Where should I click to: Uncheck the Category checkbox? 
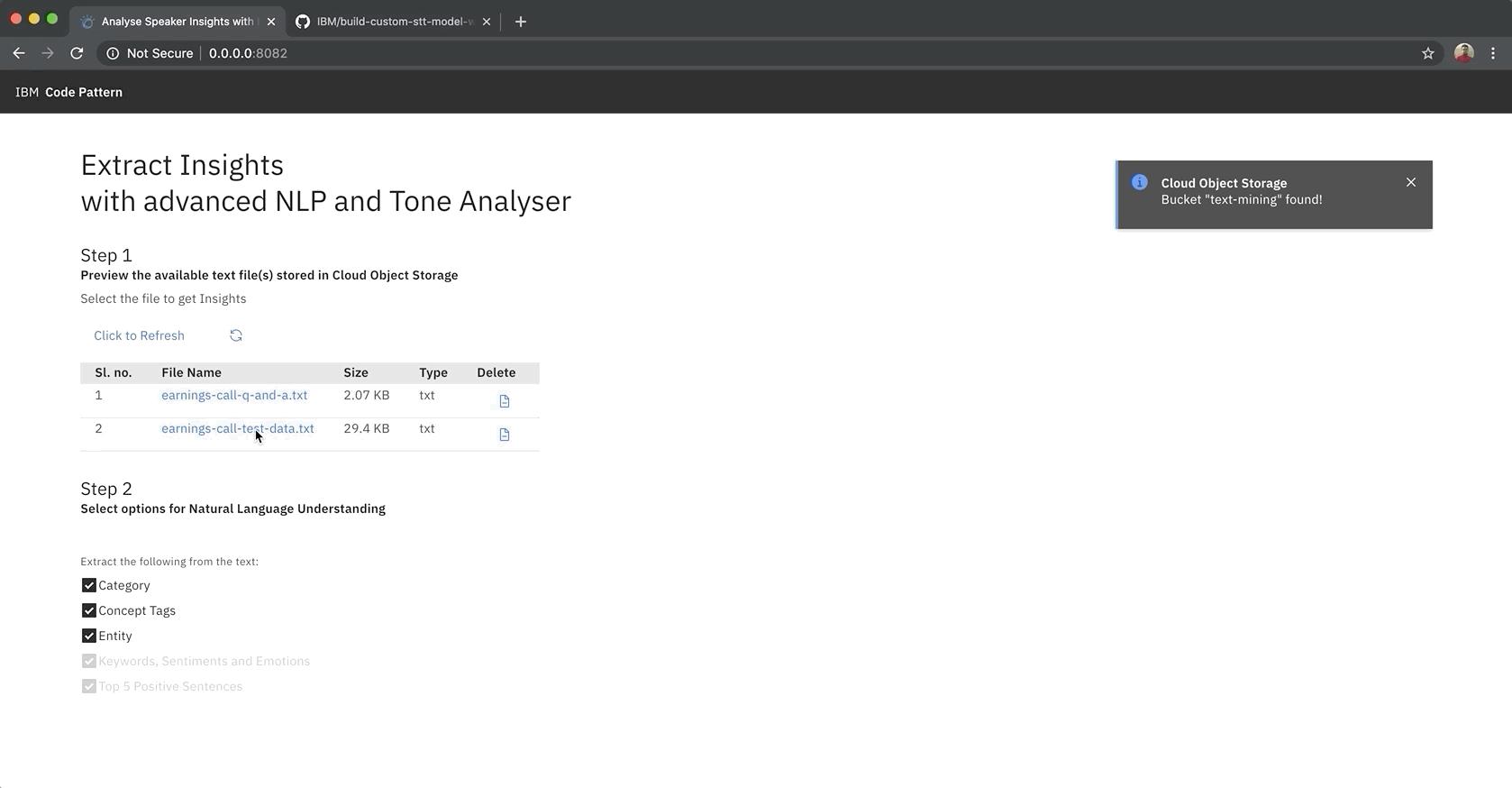89,585
